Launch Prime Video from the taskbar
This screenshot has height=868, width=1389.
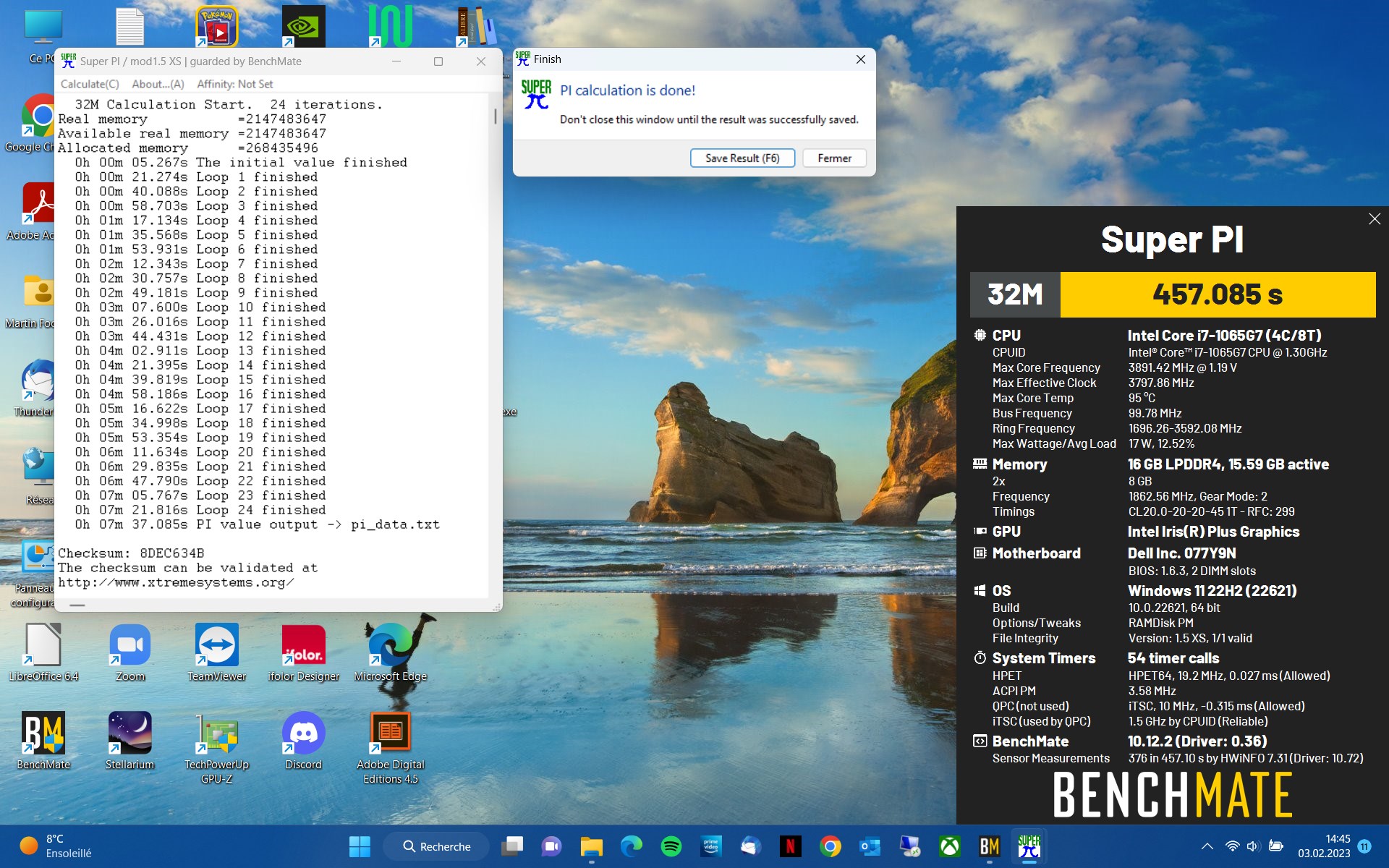click(711, 846)
